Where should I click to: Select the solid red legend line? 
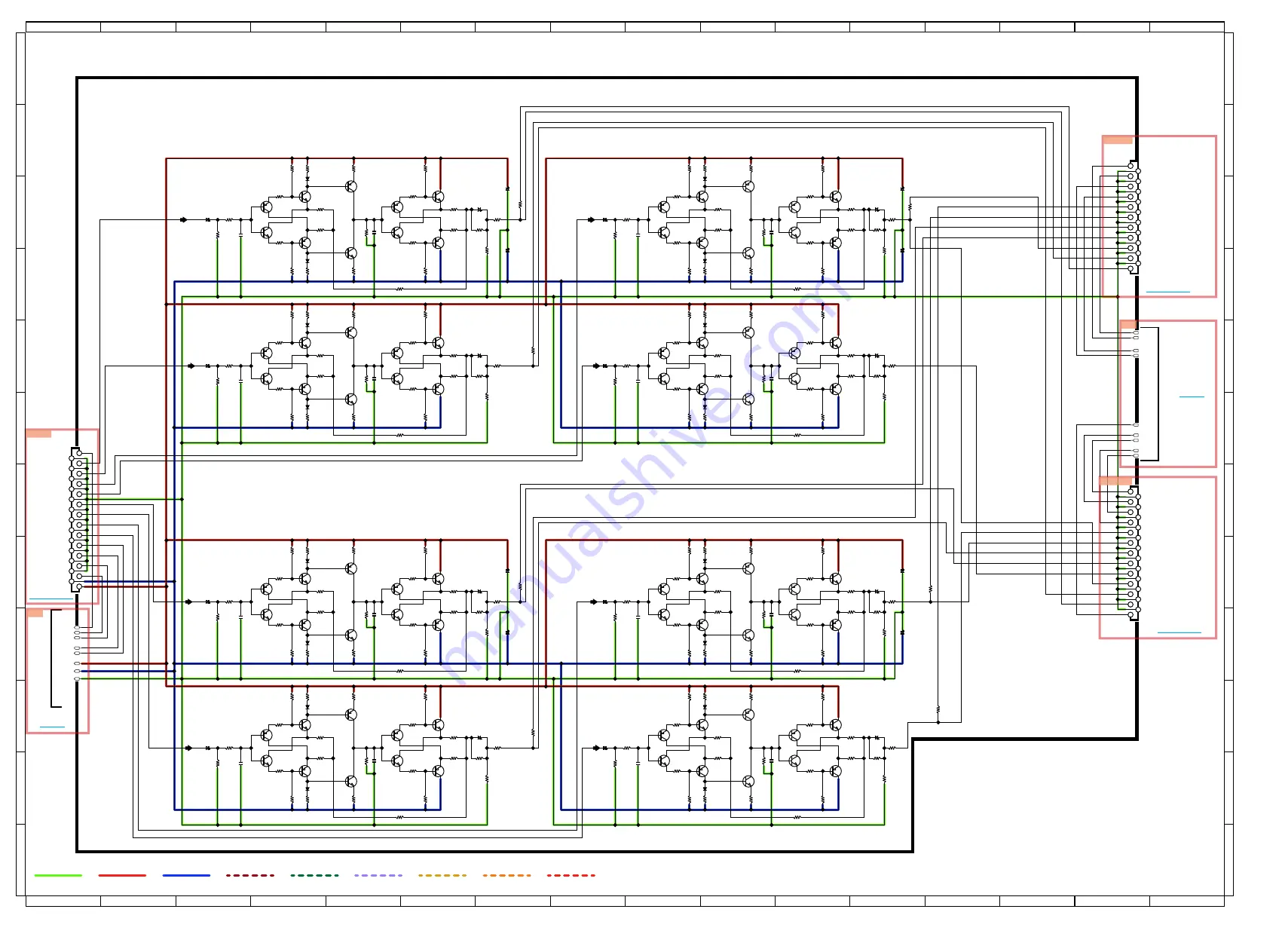click(x=122, y=875)
